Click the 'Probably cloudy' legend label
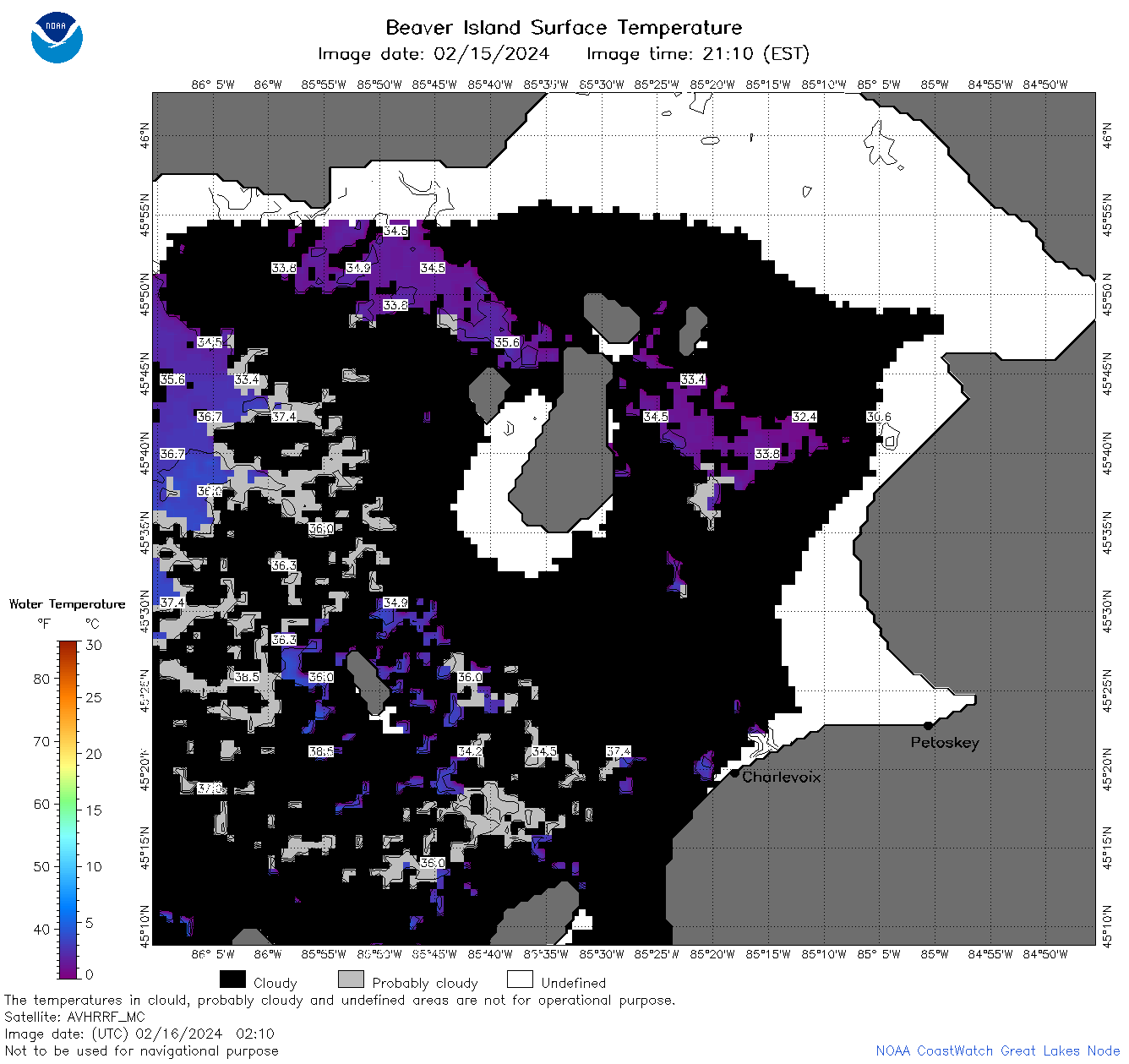 [425, 983]
